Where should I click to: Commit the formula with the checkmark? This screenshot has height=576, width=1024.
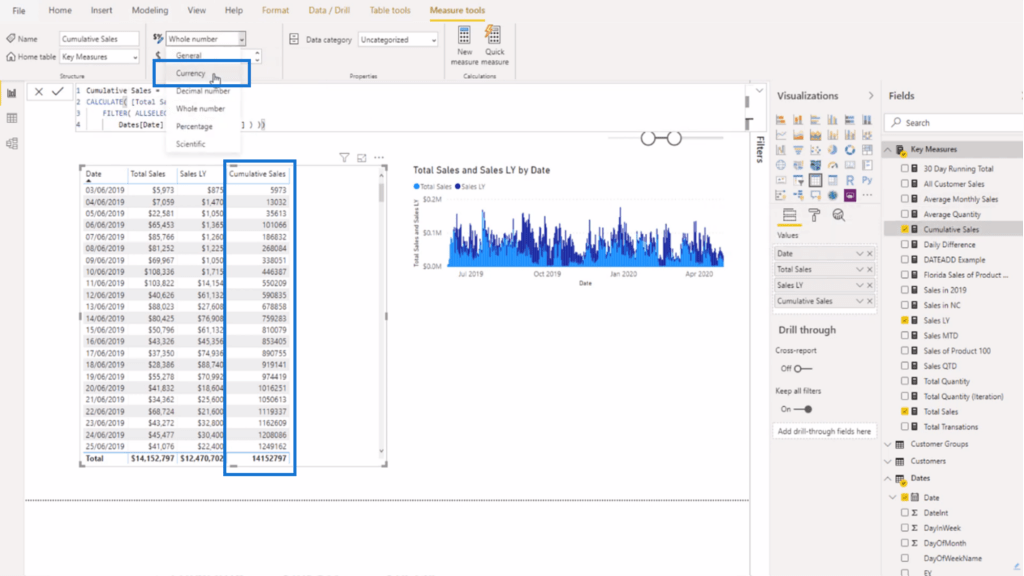(x=57, y=91)
